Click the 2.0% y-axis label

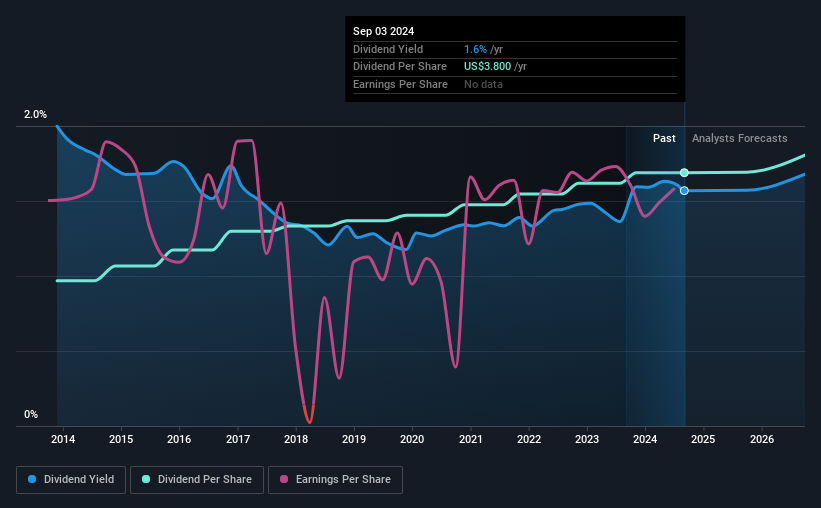click(35, 114)
